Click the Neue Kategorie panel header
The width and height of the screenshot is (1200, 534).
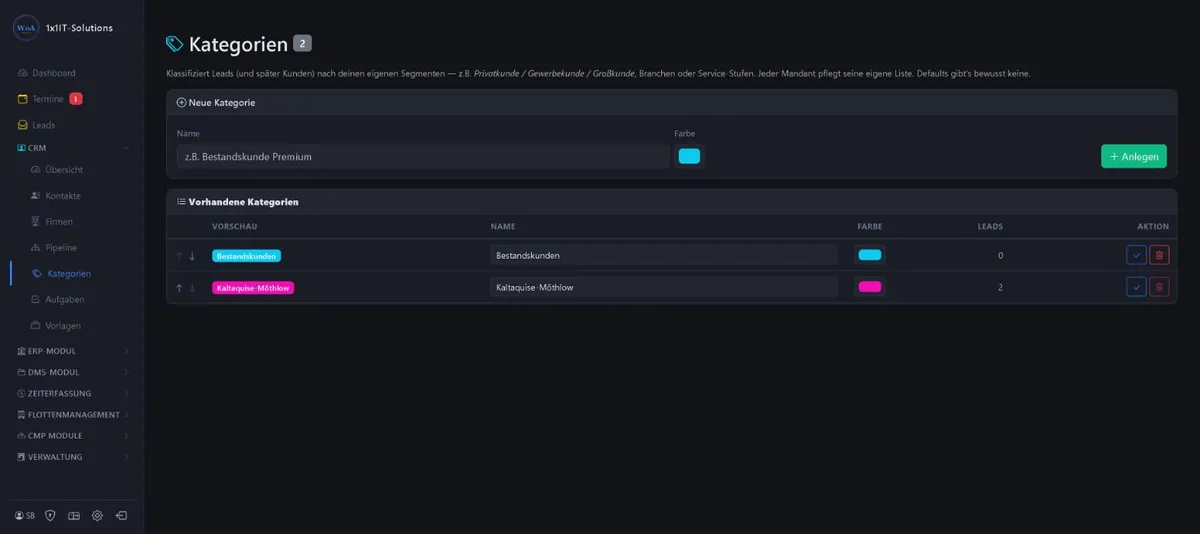(x=672, y=102)
